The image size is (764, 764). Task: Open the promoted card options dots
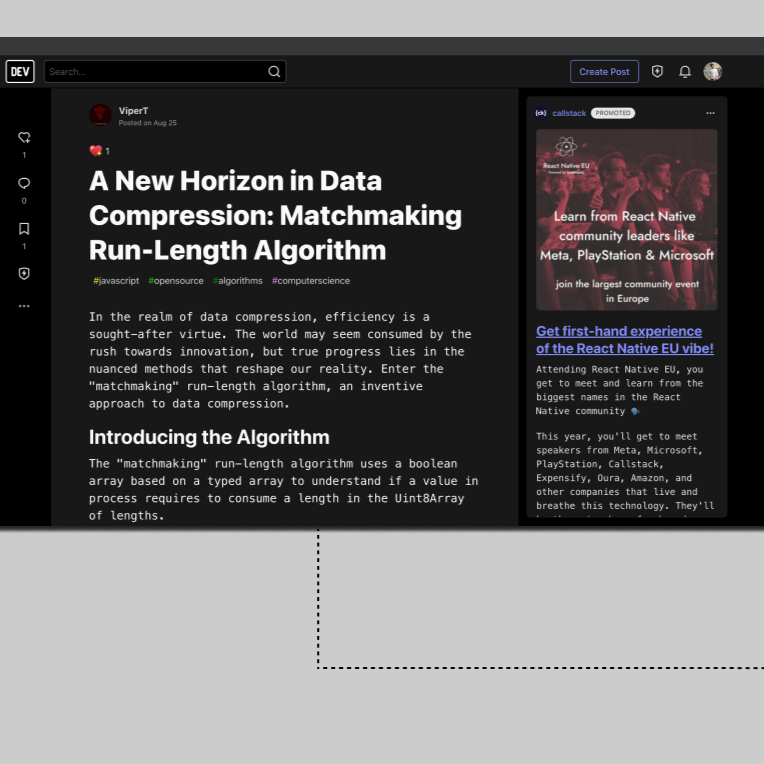(x=710, y=113)
